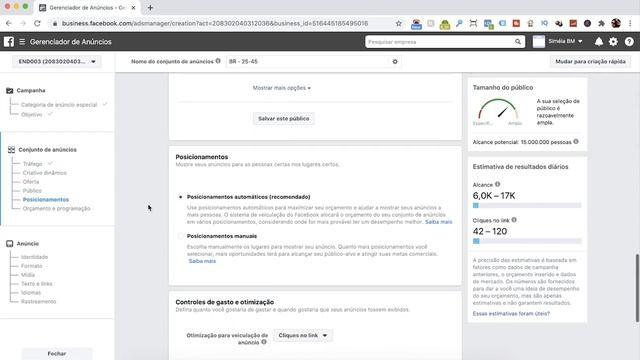
Task: Select Posicionamentos in the sidebar
Action: pos(46,200)
